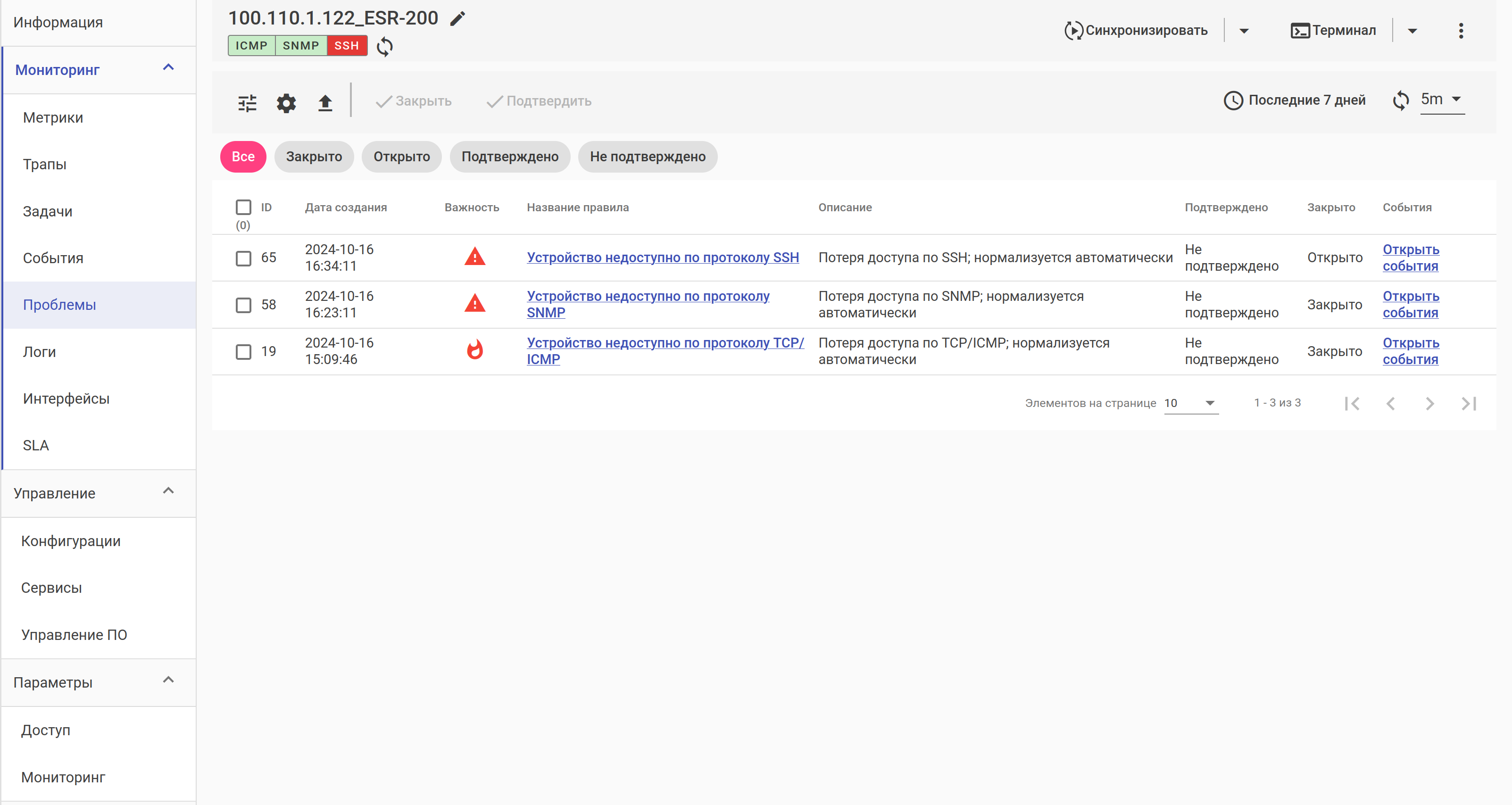
Task: Click the auto-refresh circular arrows icon
Action: [x=1401, y=100]
